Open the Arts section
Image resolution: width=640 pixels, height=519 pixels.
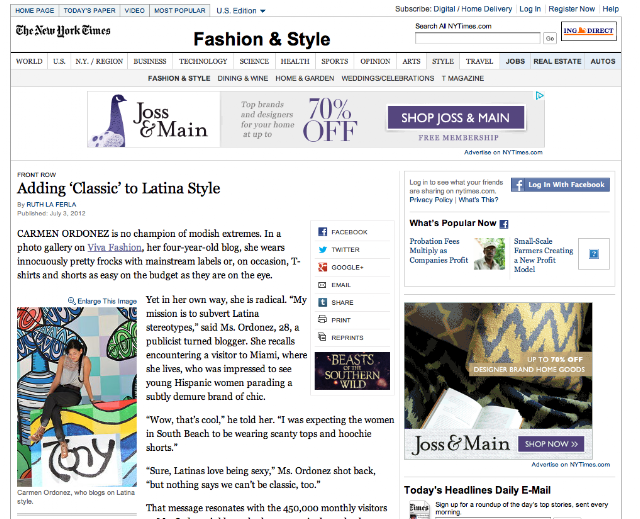(411, 61)
